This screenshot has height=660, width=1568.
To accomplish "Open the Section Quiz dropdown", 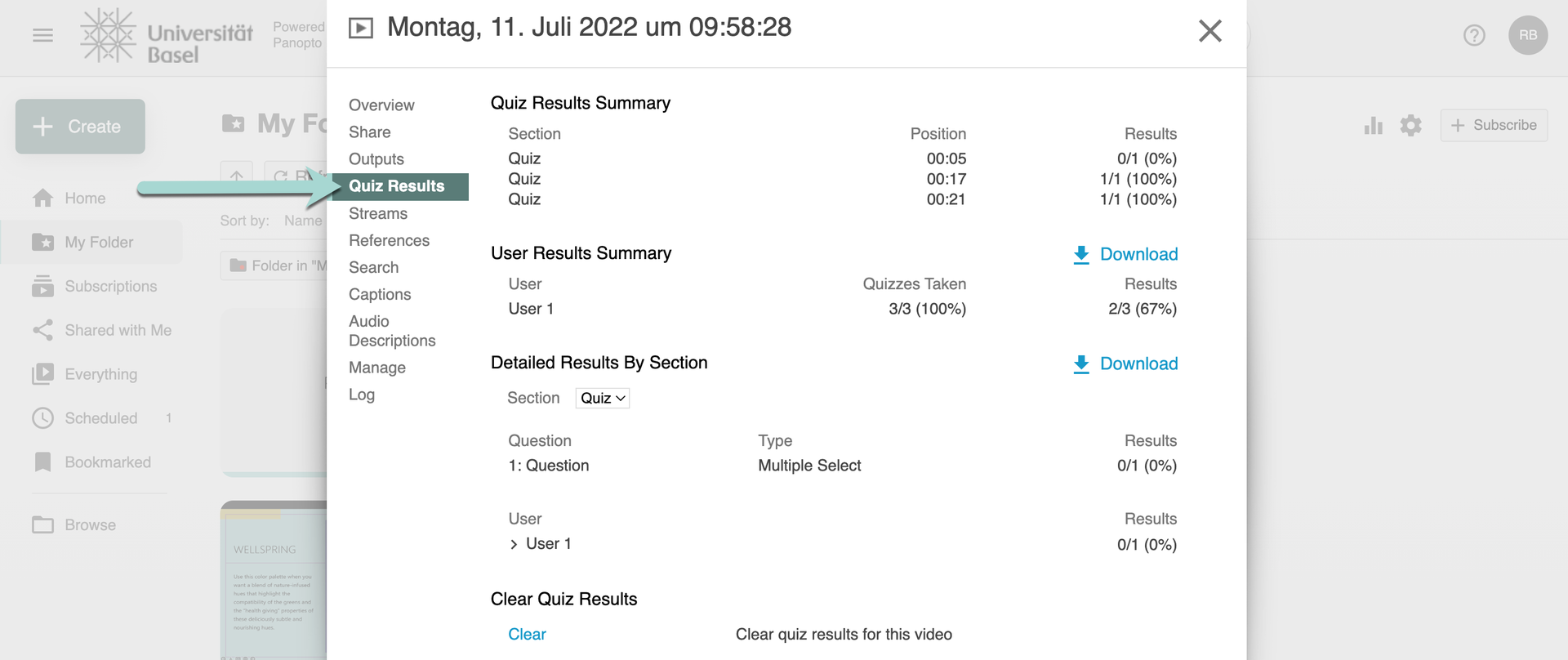I will 602,399.
